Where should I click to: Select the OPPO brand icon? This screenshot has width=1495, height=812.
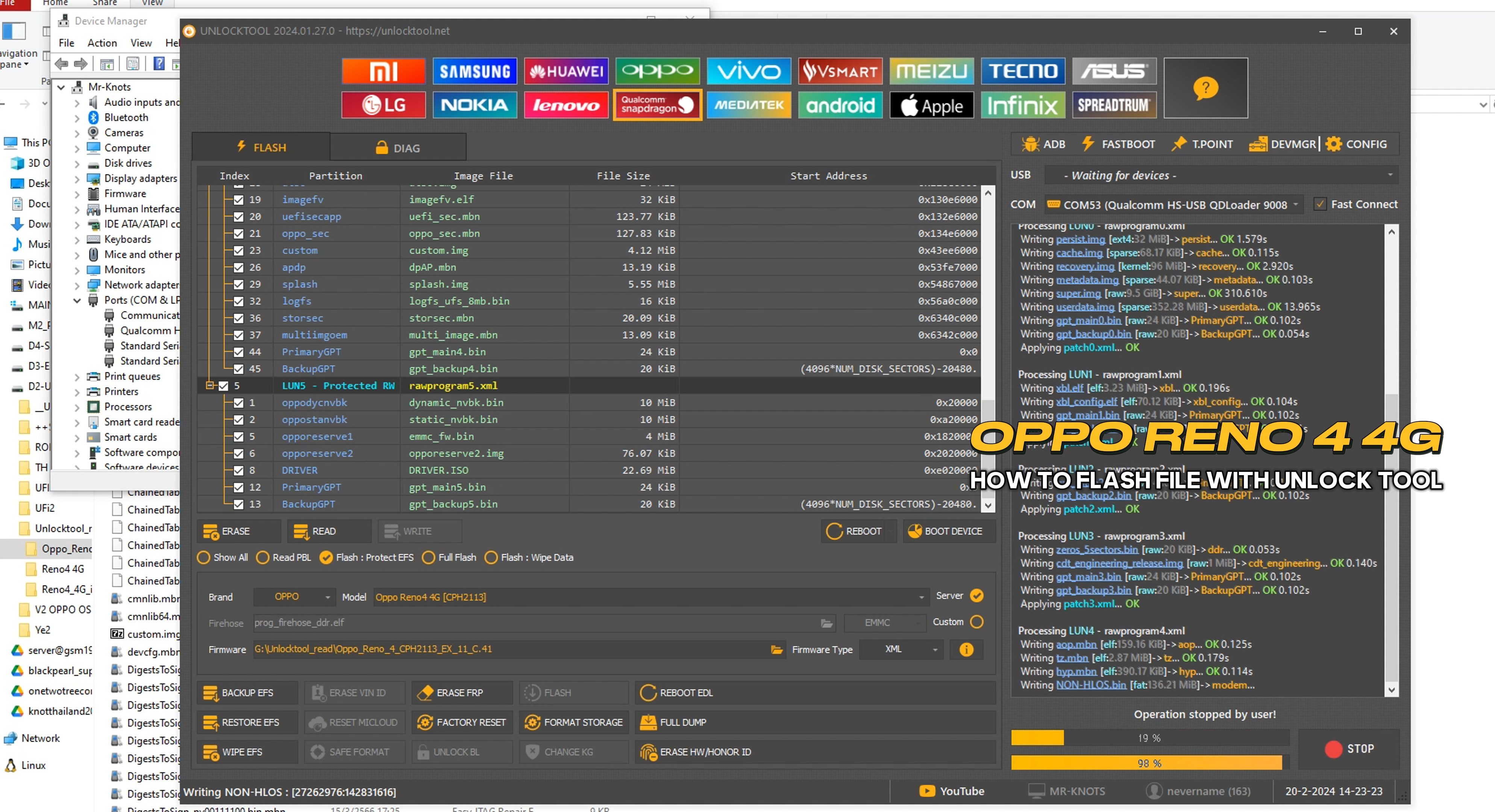657,71
